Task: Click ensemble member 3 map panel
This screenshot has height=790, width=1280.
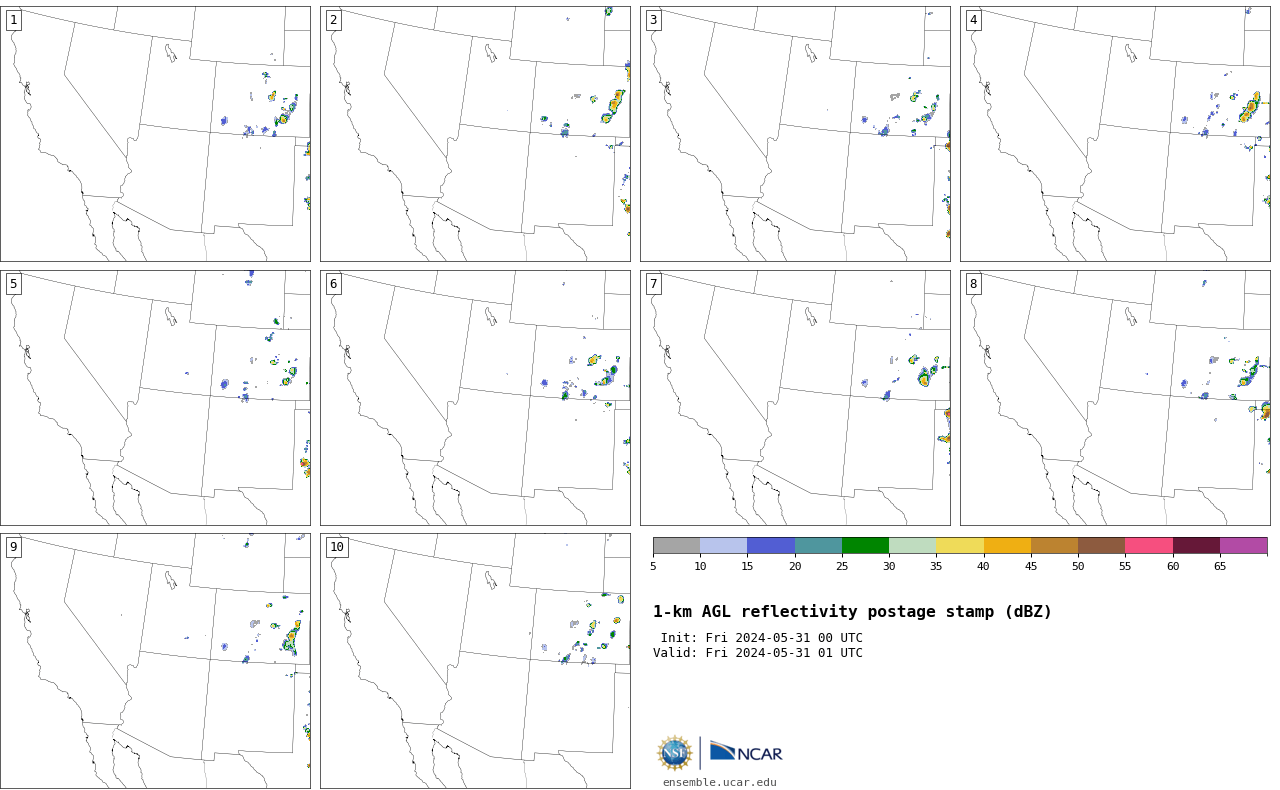Action: tap(795, 134)
